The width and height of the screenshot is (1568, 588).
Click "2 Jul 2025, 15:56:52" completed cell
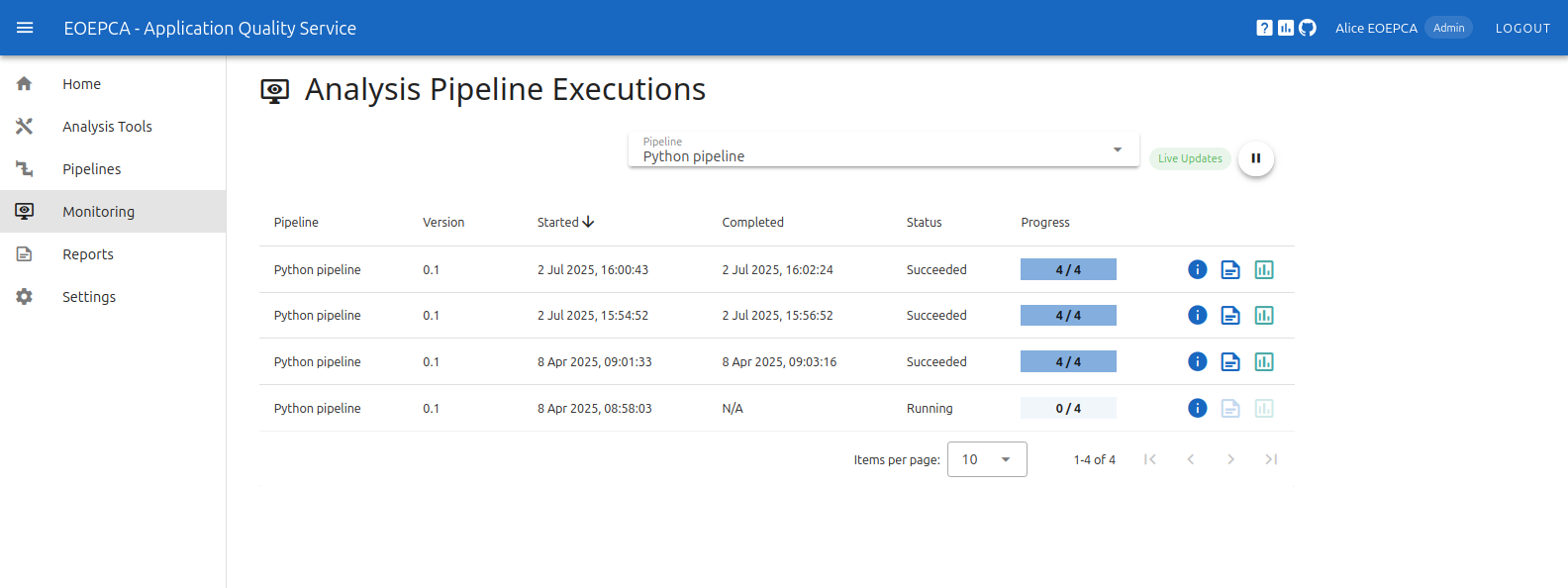tap(778, 316)
